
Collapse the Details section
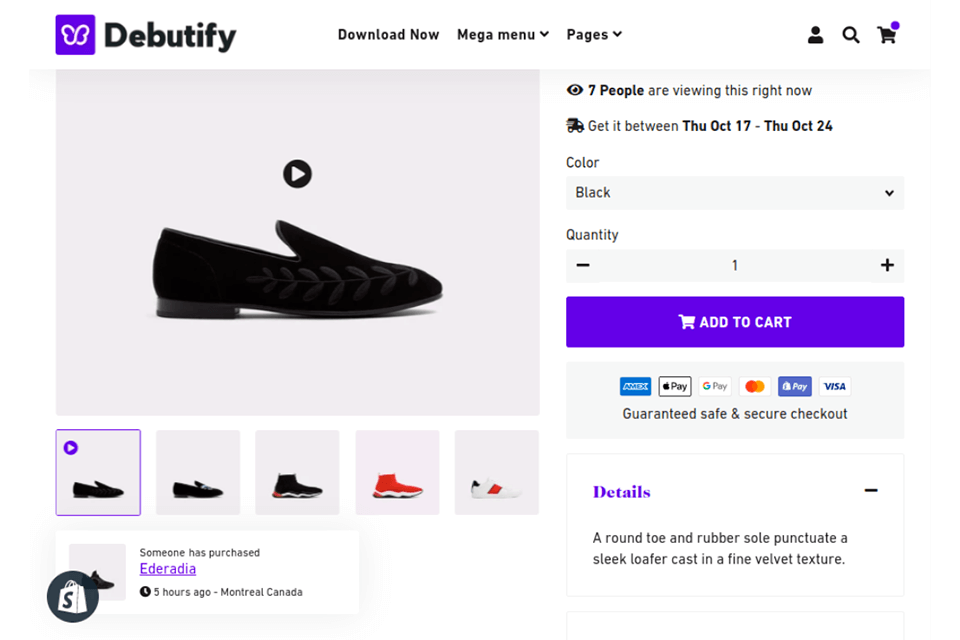(x=870, y=491)
